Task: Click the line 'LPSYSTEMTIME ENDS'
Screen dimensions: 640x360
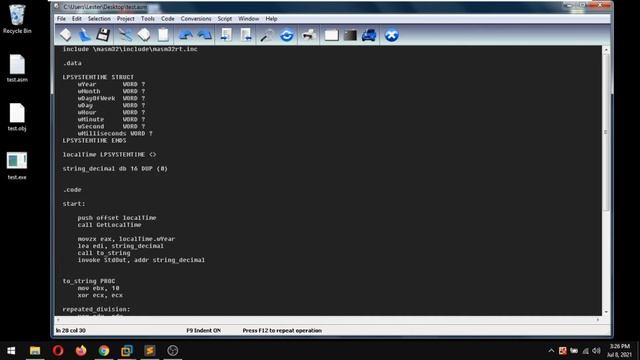Action: click(94, 140)
